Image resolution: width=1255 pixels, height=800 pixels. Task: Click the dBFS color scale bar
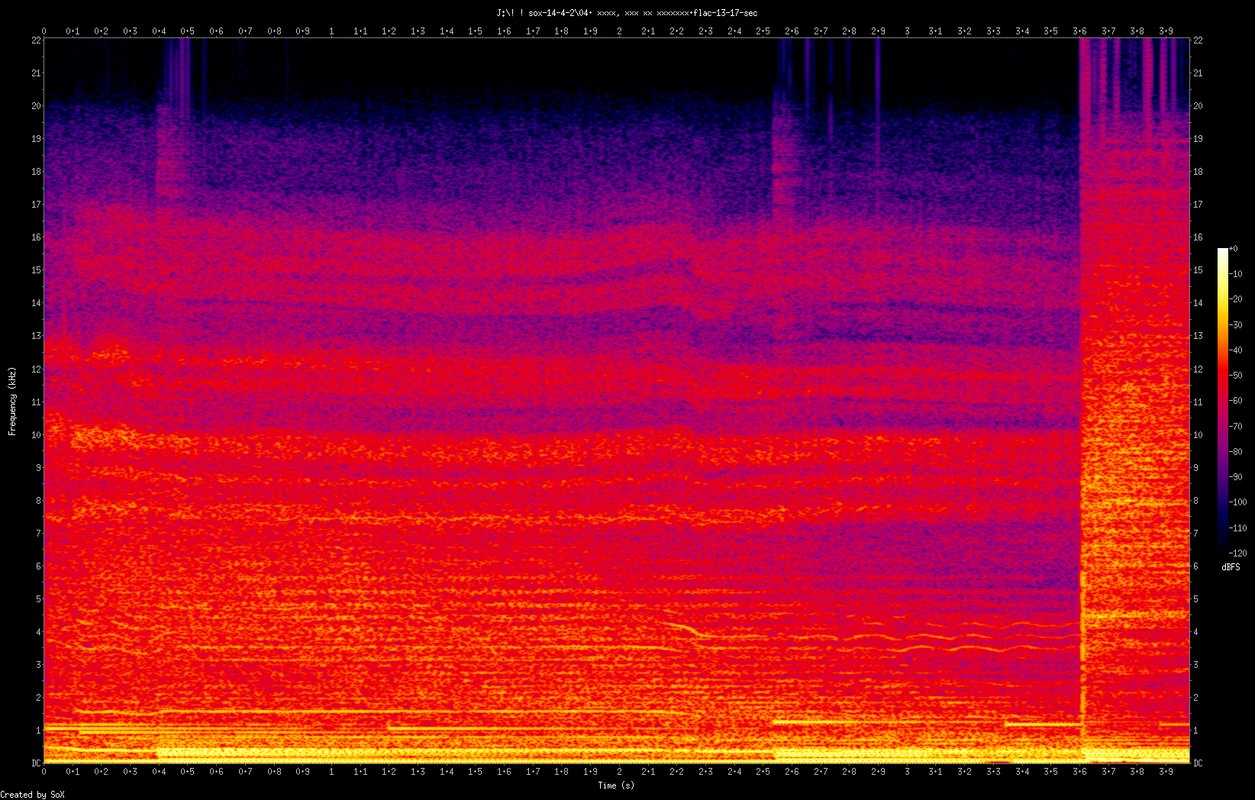tap(1222, 400)
